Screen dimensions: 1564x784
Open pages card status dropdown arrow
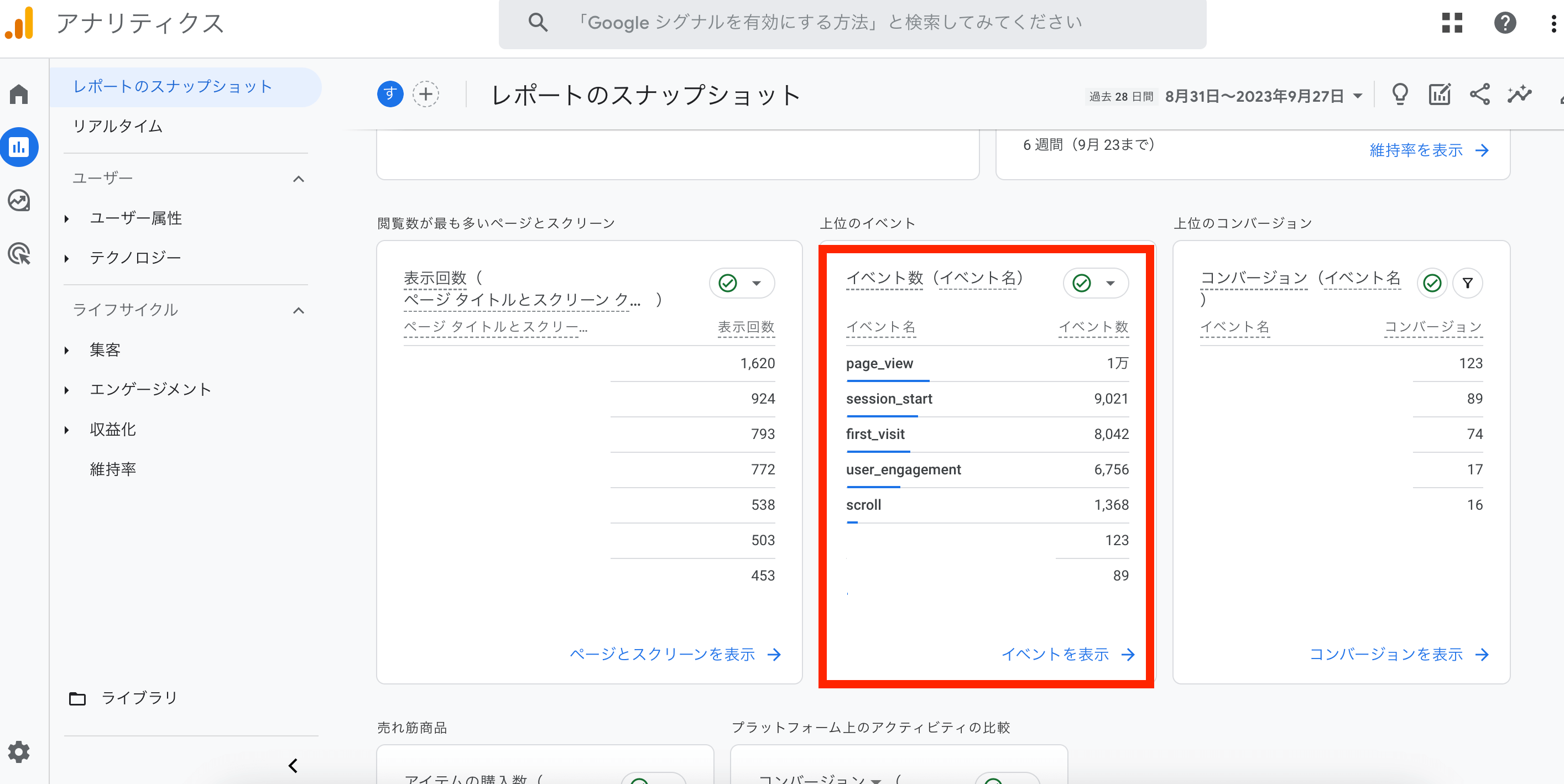(x=757, y=284)
